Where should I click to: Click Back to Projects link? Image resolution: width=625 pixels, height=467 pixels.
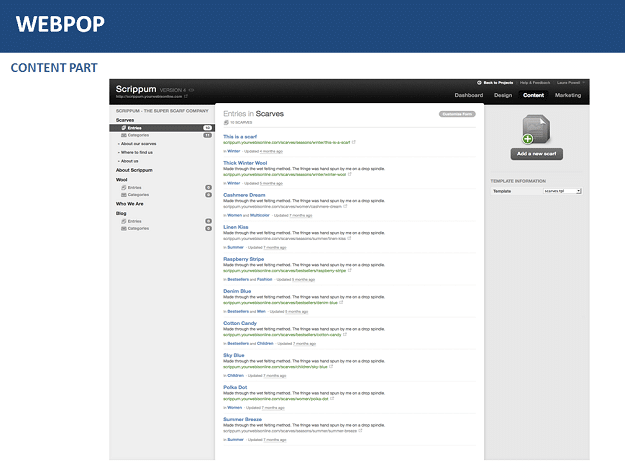tap(498, 82)
